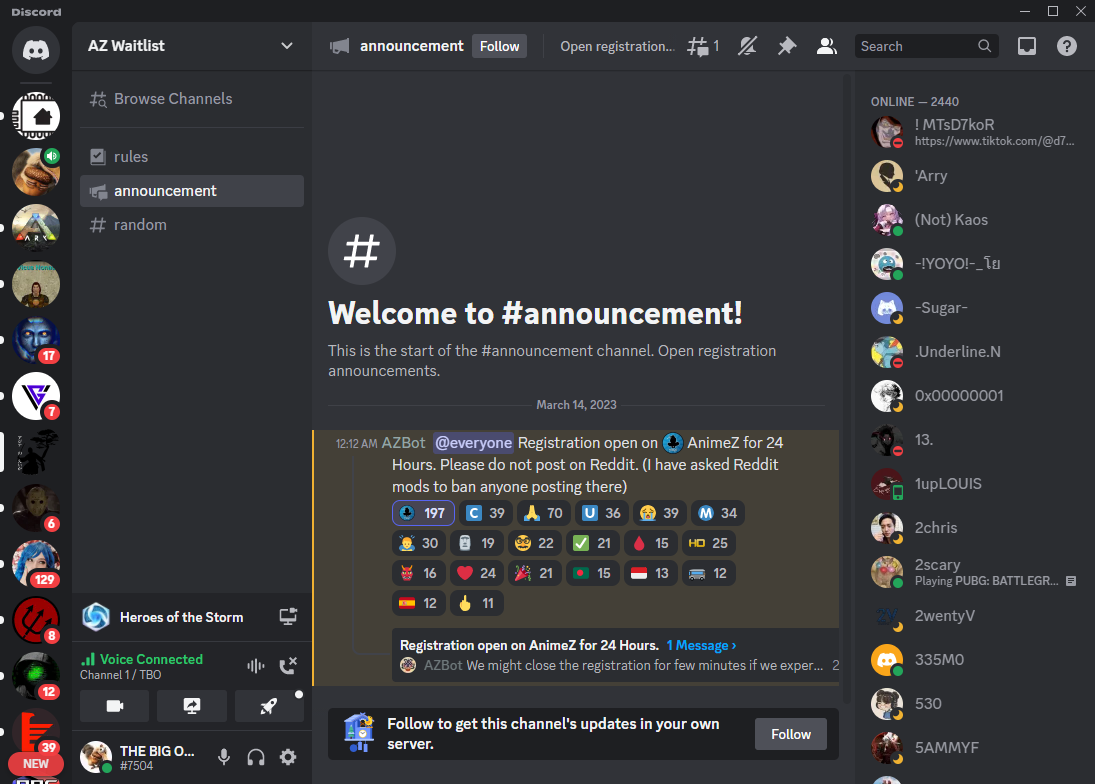Show pinned messages
Screen dimensions: 1095x784
787,46
